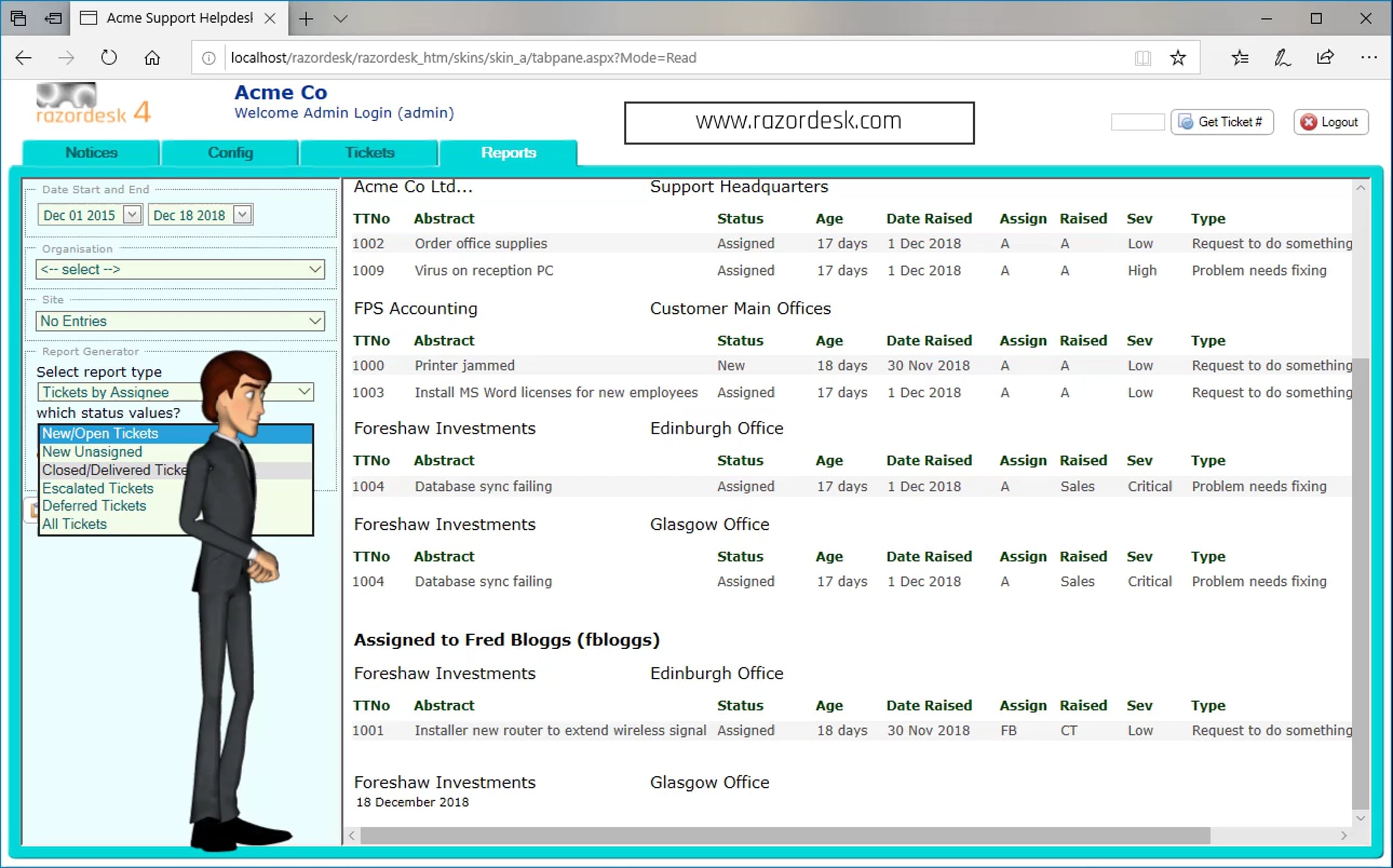Open the browser settings ellipsis menu
The image size is (1393, 868).
pos(1369,57)
